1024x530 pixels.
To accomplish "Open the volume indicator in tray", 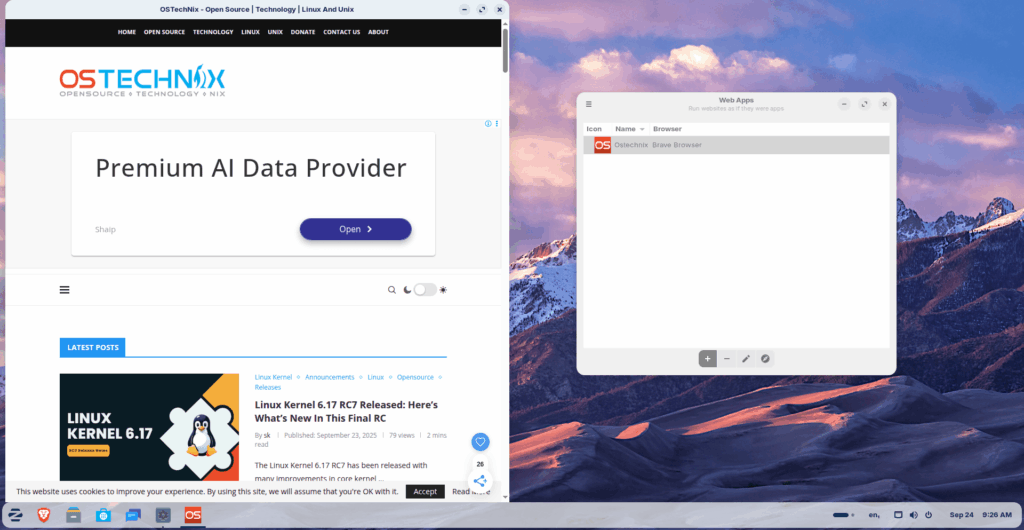I will pyautogui.click(x=913, y=515).
